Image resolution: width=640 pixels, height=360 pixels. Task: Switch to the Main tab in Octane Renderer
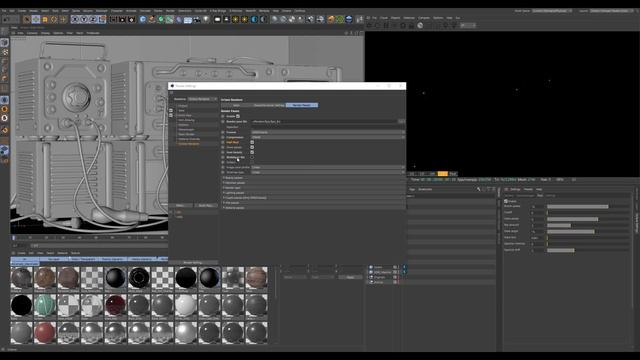tap(236, 105)
